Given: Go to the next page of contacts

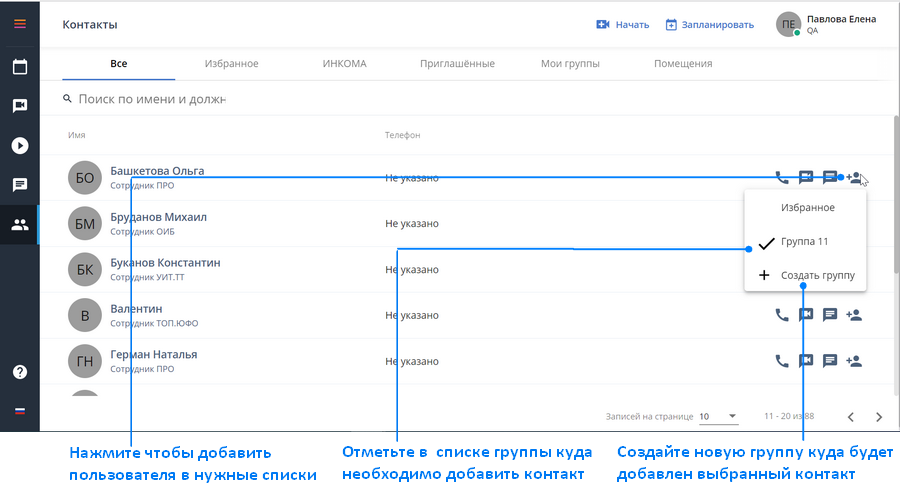Looking at the screenshot, I should [x=879, y=417].
